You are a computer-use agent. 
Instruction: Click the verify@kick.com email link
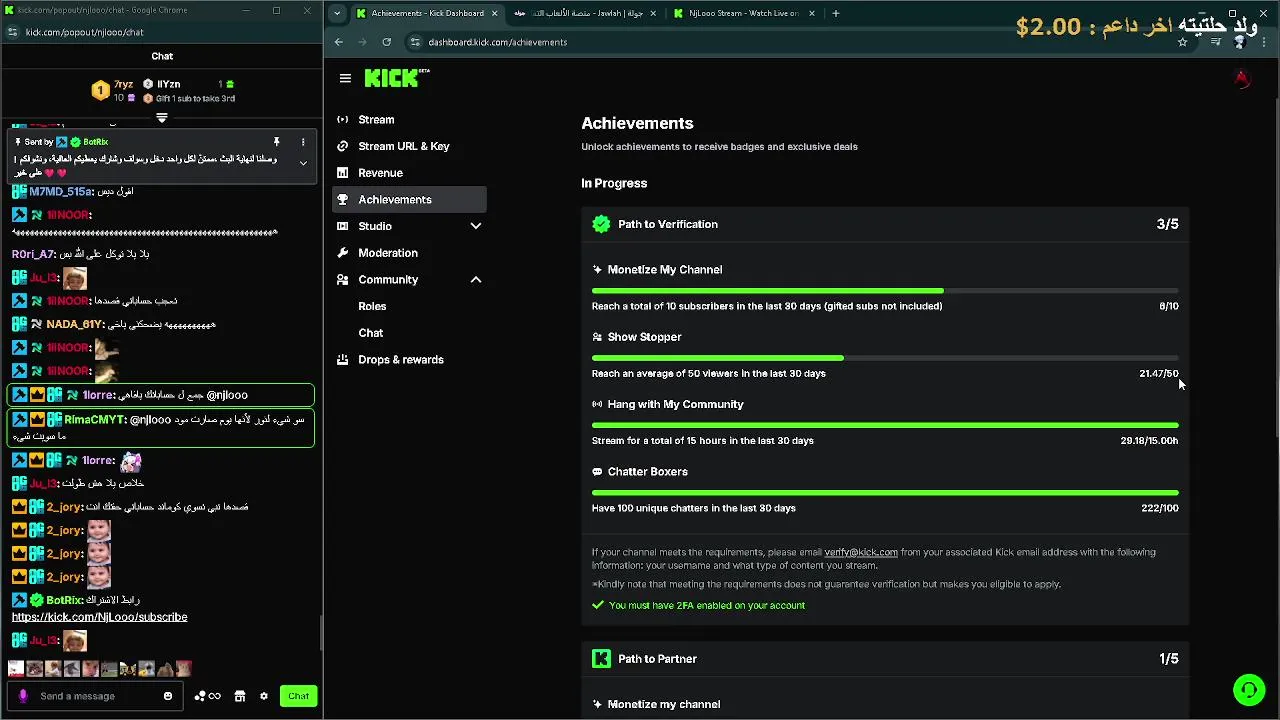tap(860, 552)
